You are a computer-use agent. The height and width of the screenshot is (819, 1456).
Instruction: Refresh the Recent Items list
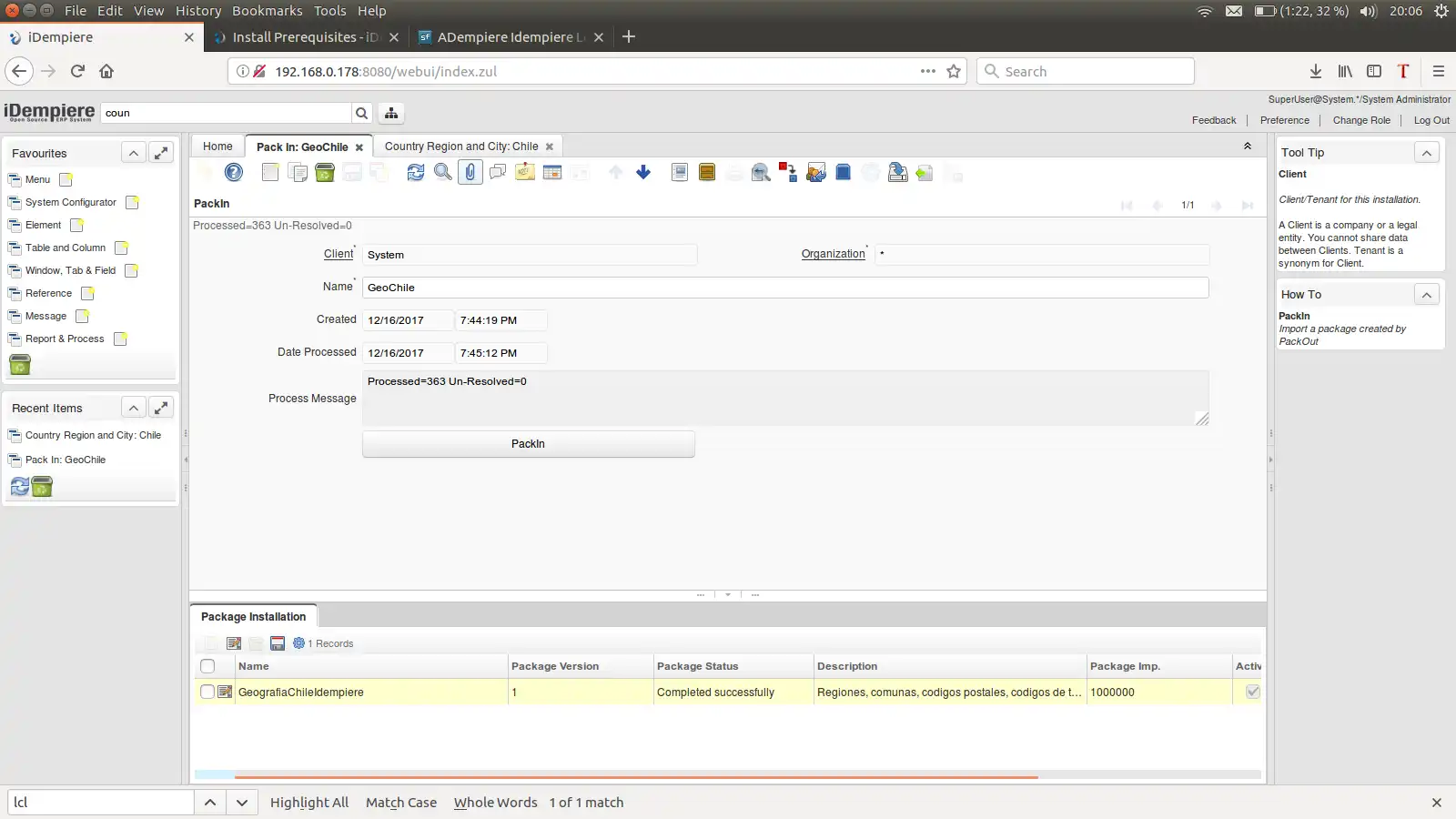pos(20,487)
